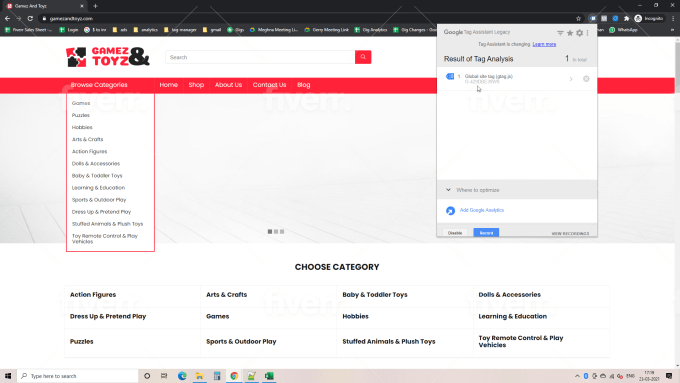Go back to the previous page
Screen dimensions: 680x383
[x=7, y=19]
